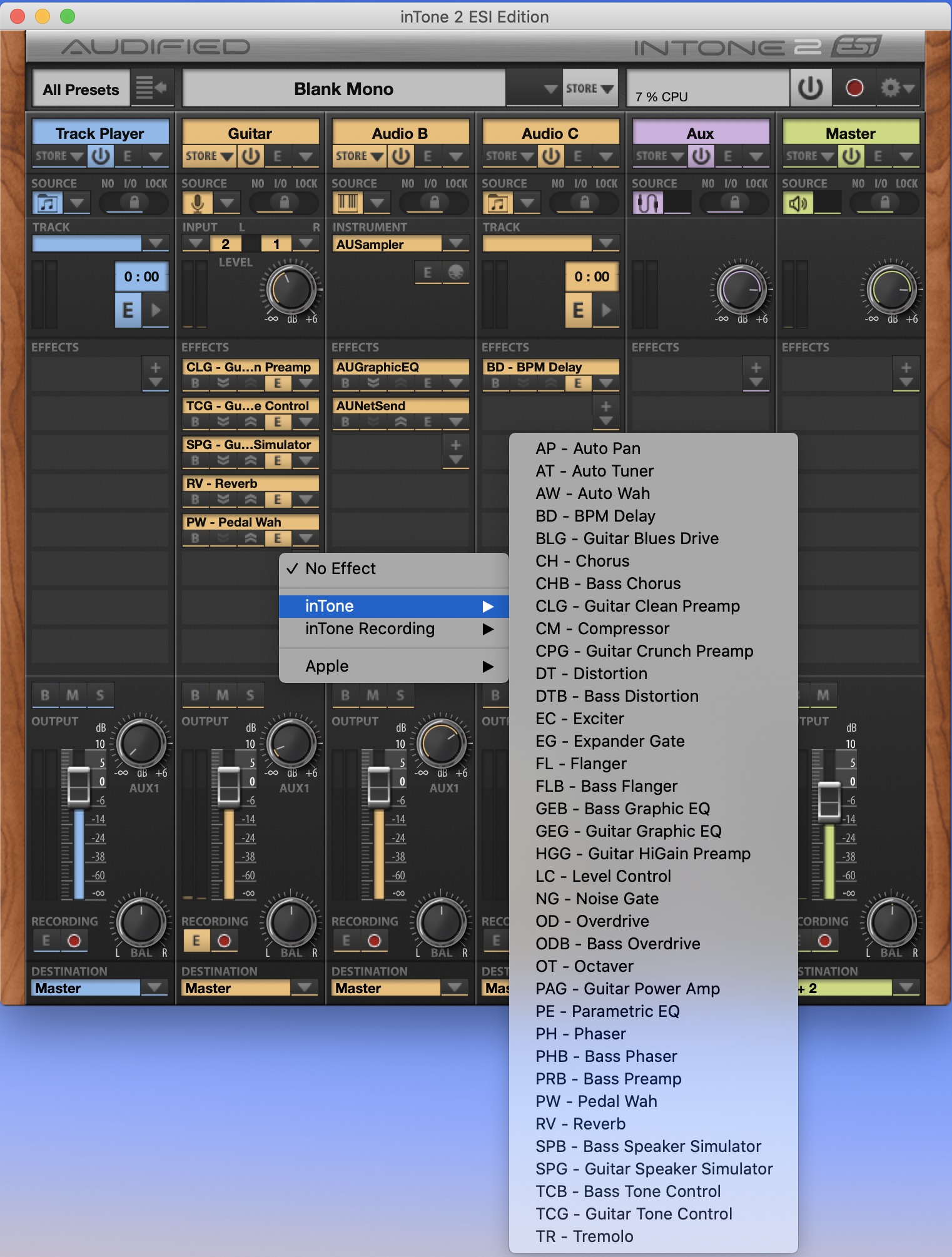
Task: Add effect below AUNetSend in Audio B
Action: (x=456, y=452)
